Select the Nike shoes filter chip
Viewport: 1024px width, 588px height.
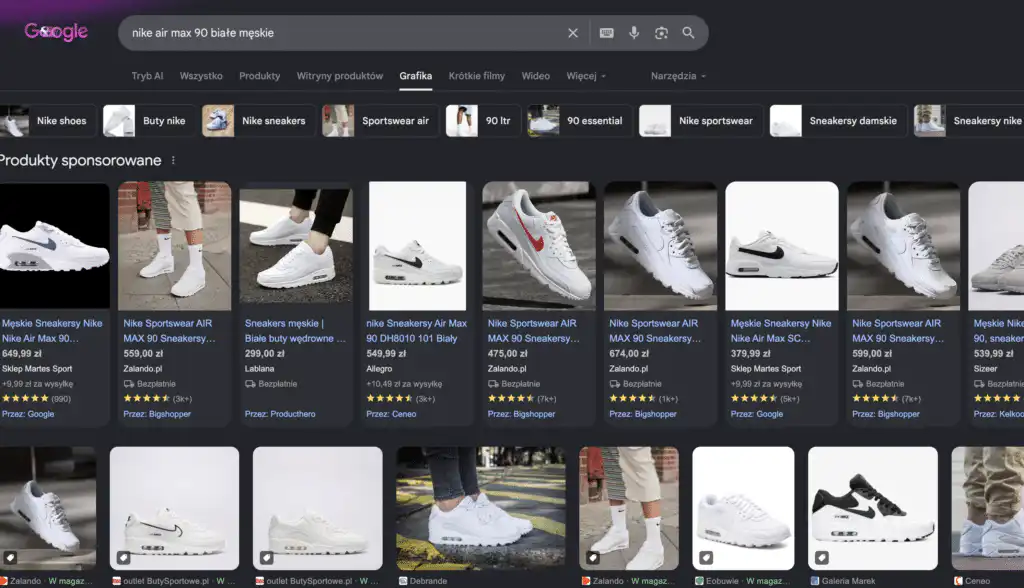click(x=48, y=121)
